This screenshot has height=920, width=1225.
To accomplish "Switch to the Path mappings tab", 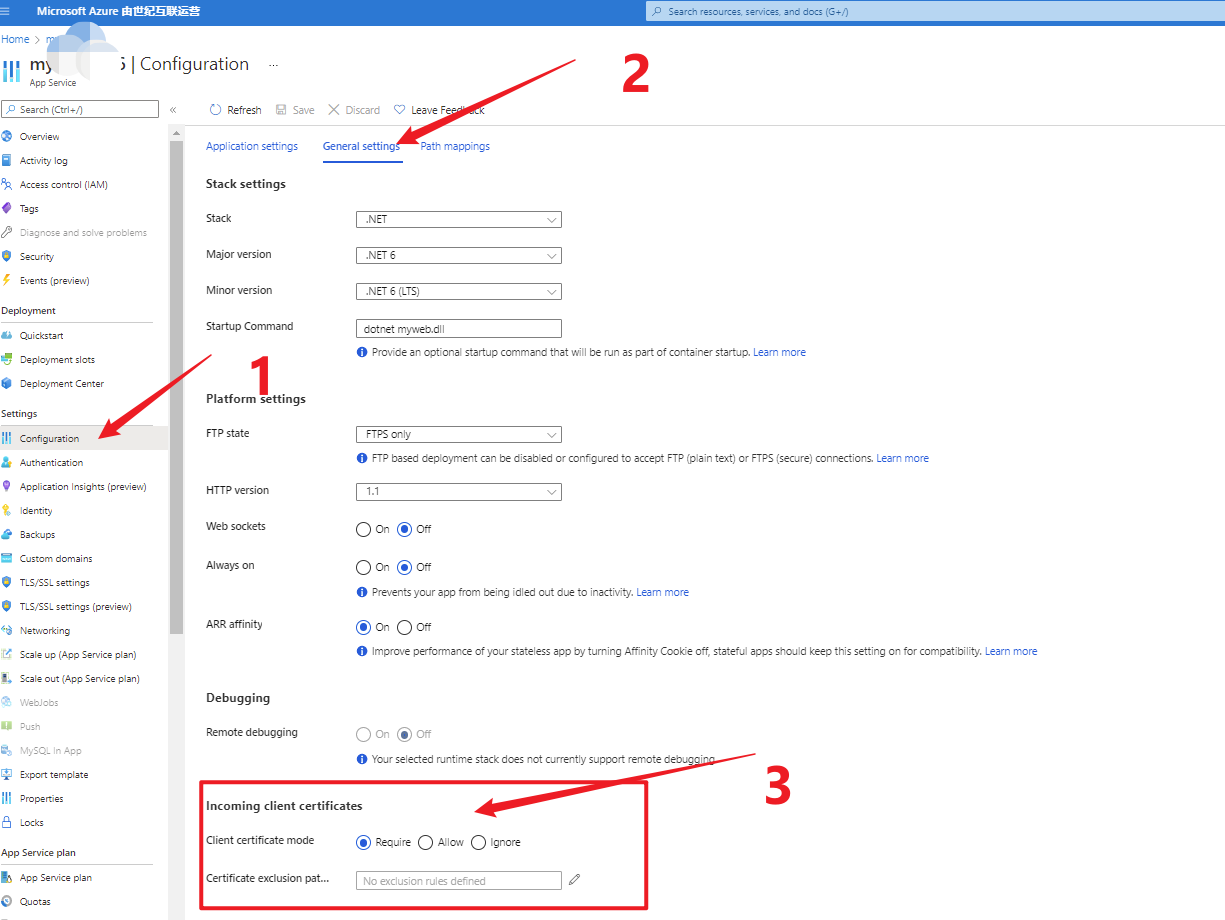I will coord(455,146).
